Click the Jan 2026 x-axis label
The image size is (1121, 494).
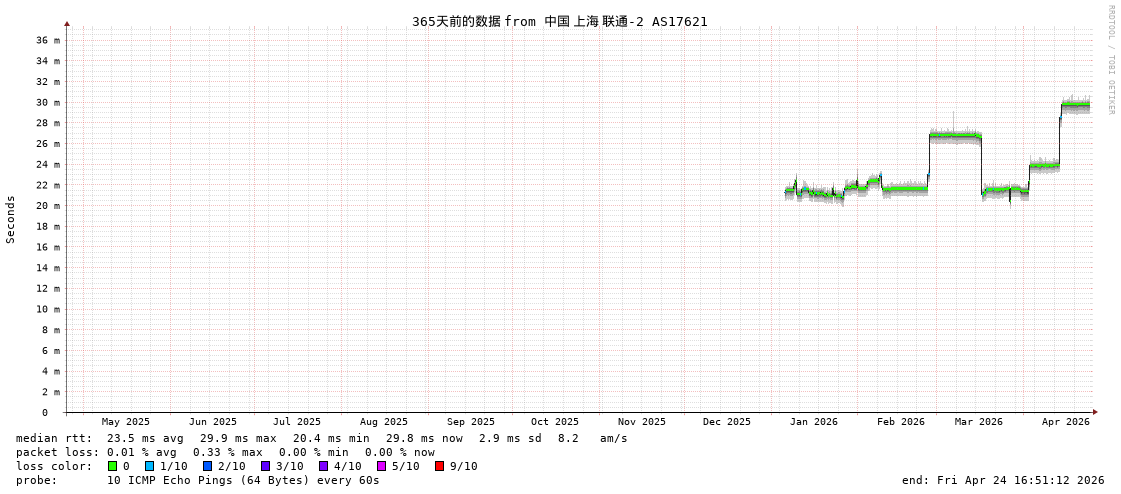tap(813, 422)
